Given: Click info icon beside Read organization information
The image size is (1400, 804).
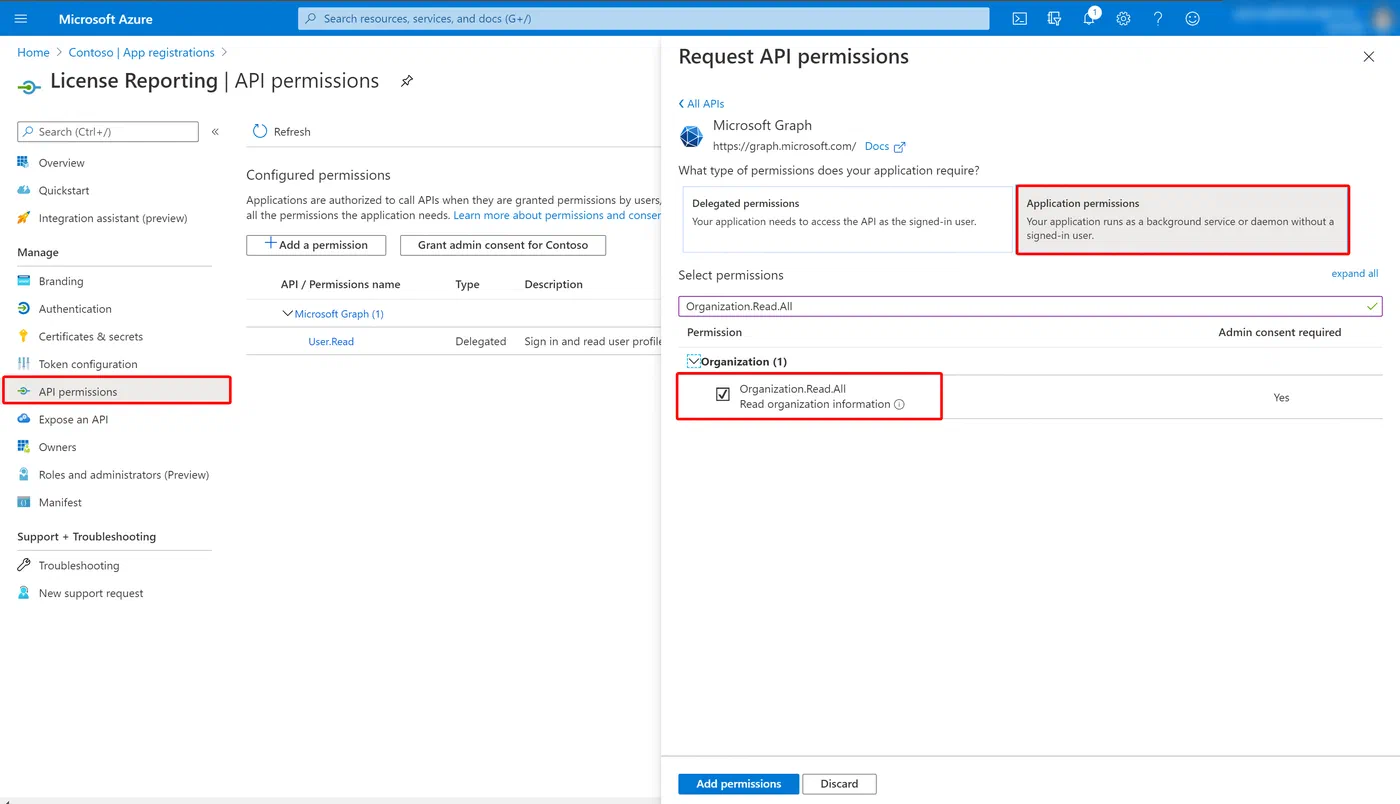Looking at the screenshot, I should [899, 404].
